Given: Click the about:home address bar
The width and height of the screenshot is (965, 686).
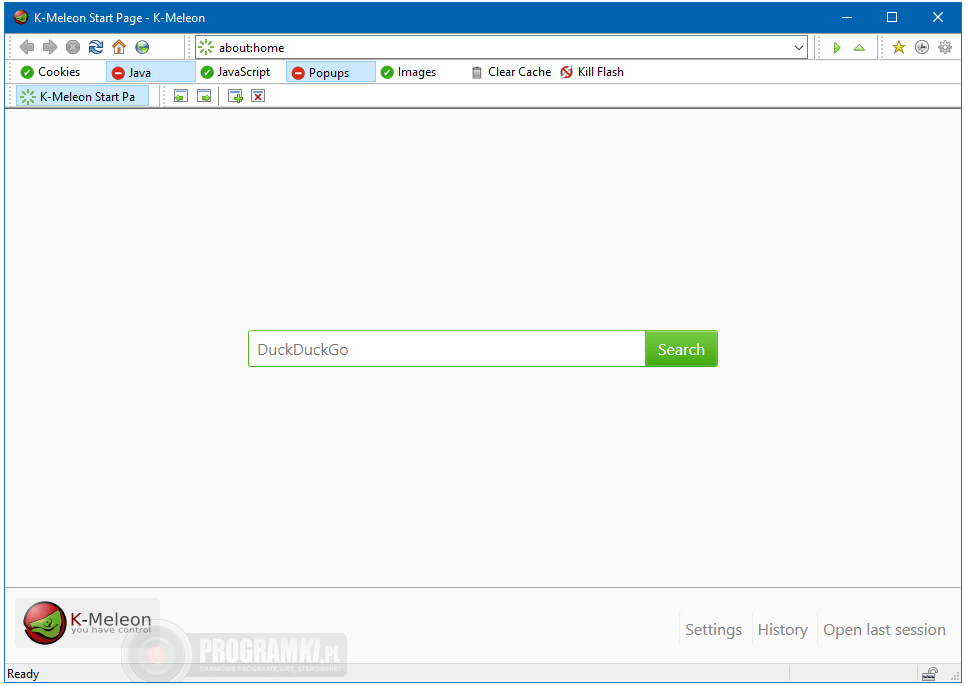Looking at the screenshot, I should [x=502, y=47].
